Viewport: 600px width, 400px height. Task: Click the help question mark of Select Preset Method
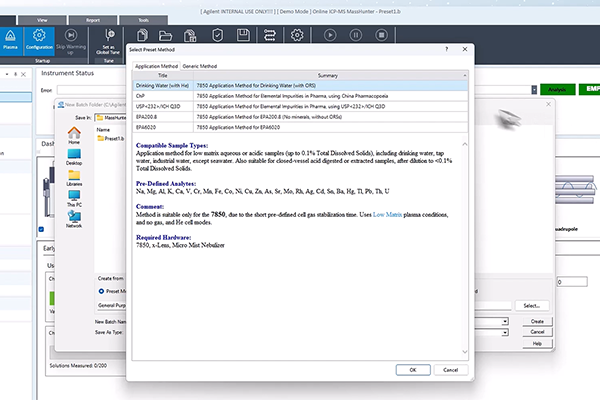[x=447, y=49]
